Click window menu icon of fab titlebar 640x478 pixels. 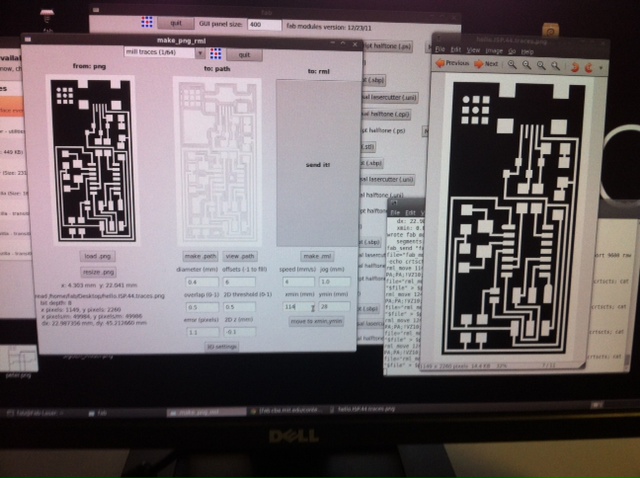96,9
